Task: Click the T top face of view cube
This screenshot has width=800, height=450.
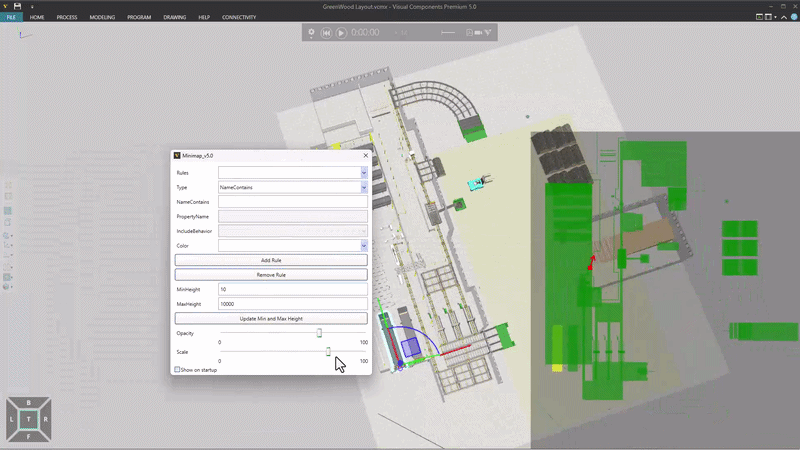Action: [28, 418]
